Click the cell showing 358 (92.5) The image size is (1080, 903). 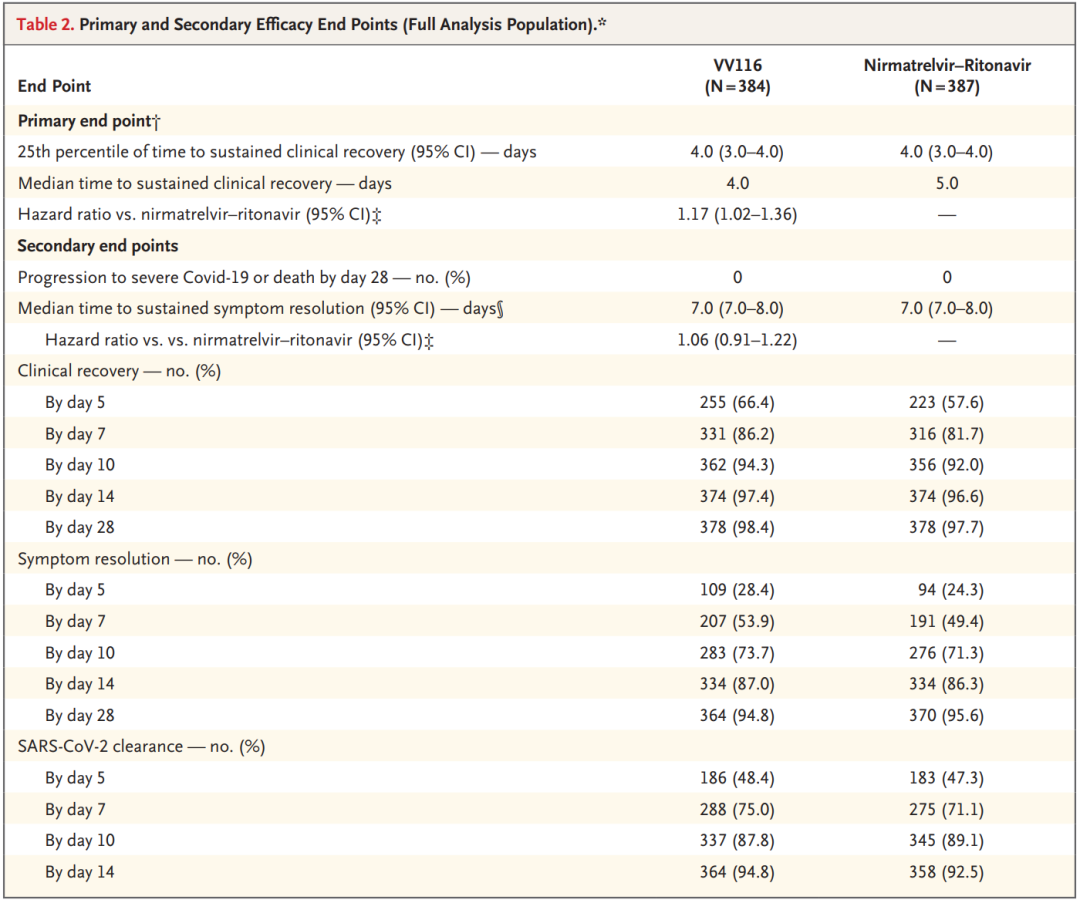947,872
